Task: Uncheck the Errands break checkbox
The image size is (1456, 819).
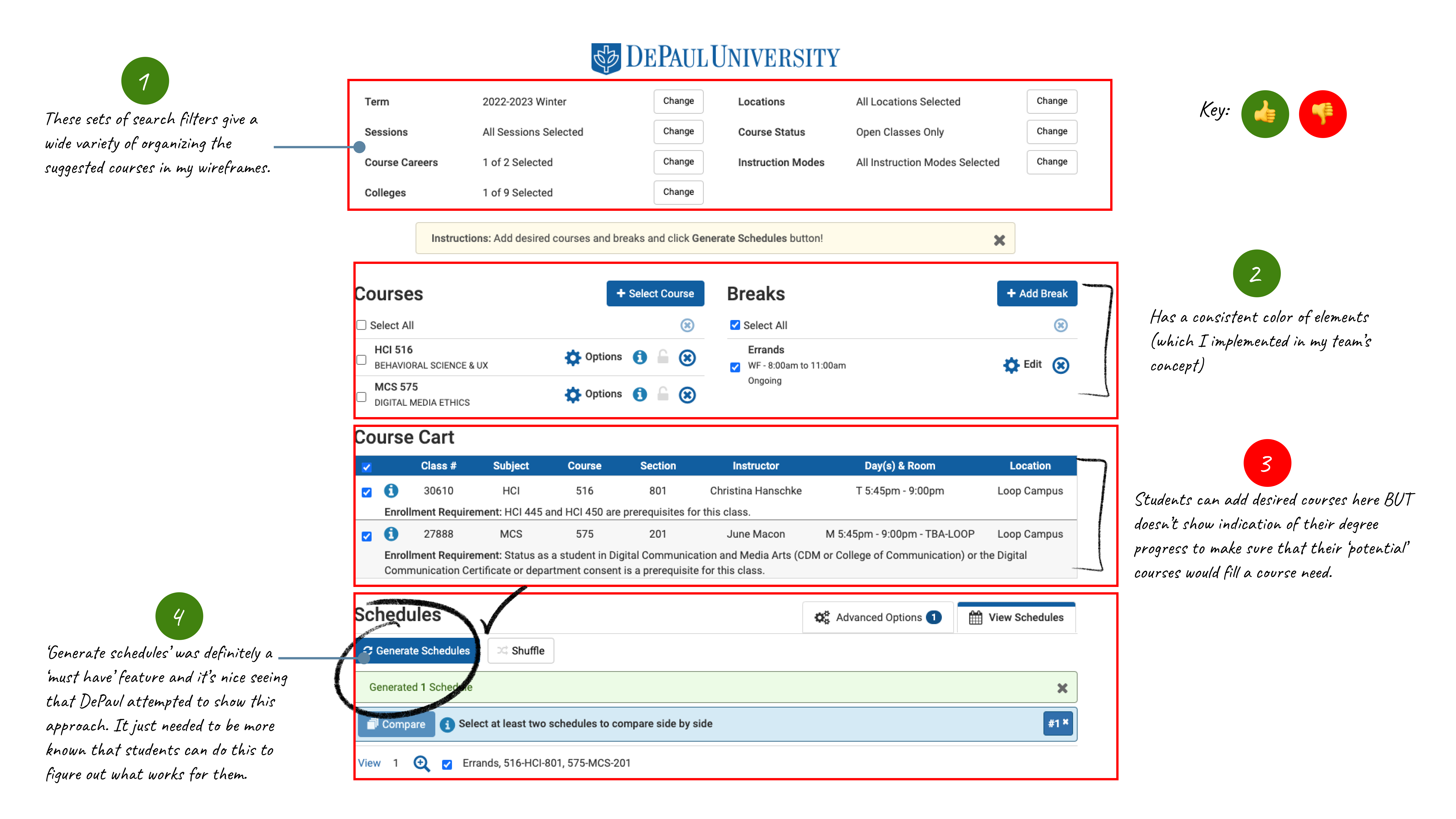Action: click(x=735, y=367)
